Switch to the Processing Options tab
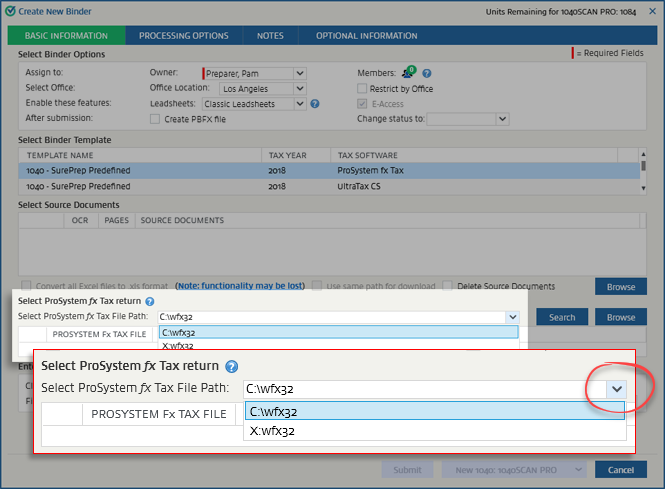 183,36
